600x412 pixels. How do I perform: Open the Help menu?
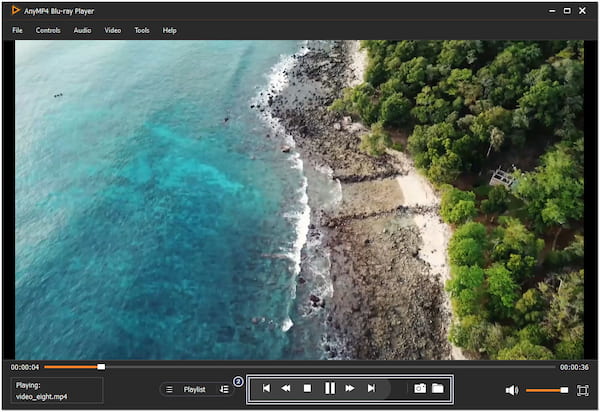[169, 30]
